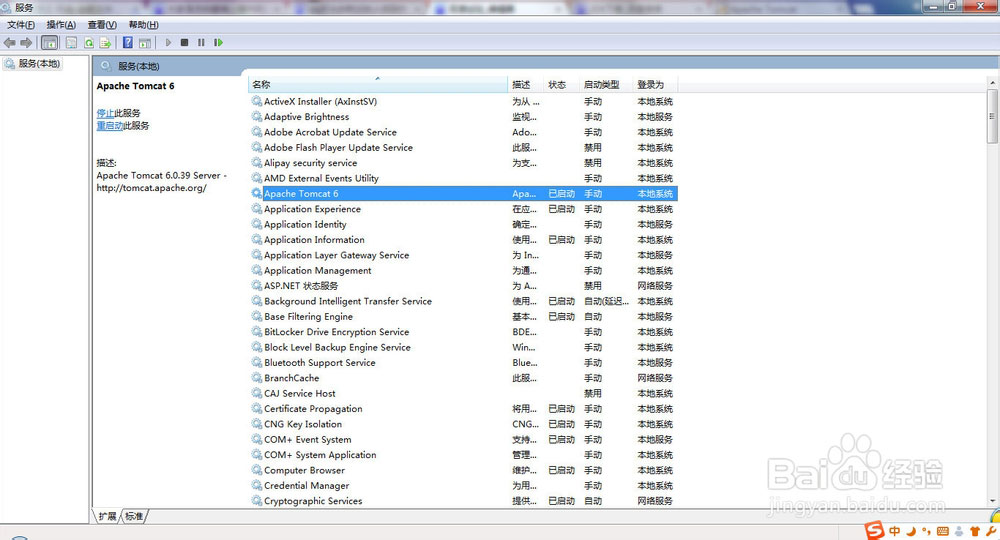This screenshot has height=540, width=1000.
Task: Switch to the 标准 tab
Action: pos(134,516)
